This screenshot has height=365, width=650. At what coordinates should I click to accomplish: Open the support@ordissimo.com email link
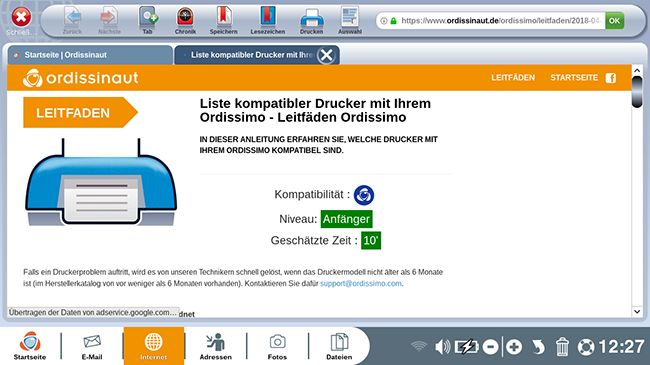[x=361, y=284]
